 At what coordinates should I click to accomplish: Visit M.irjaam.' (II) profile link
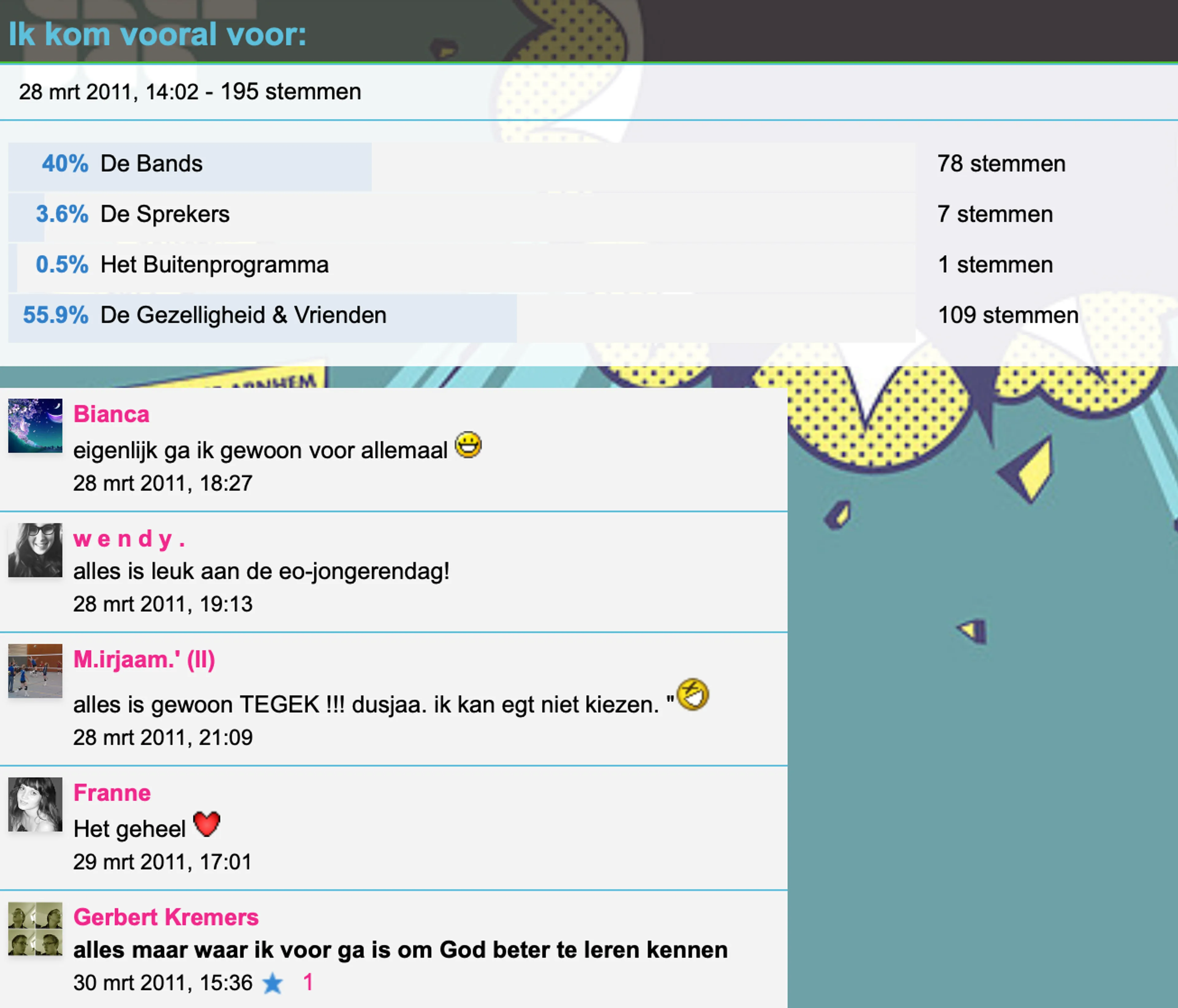tap(144, 660)
